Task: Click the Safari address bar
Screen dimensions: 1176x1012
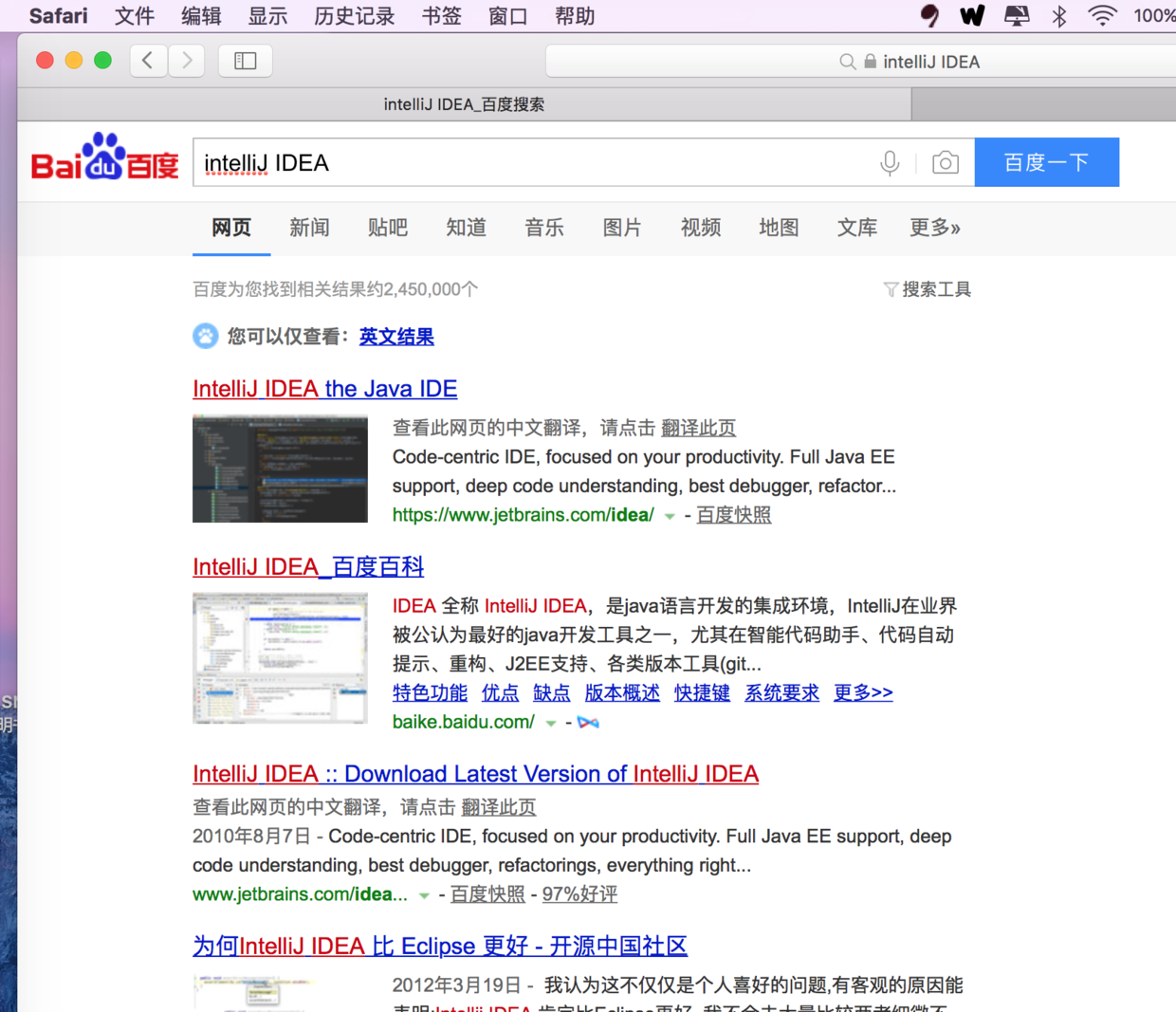Action: pos(861,62)
